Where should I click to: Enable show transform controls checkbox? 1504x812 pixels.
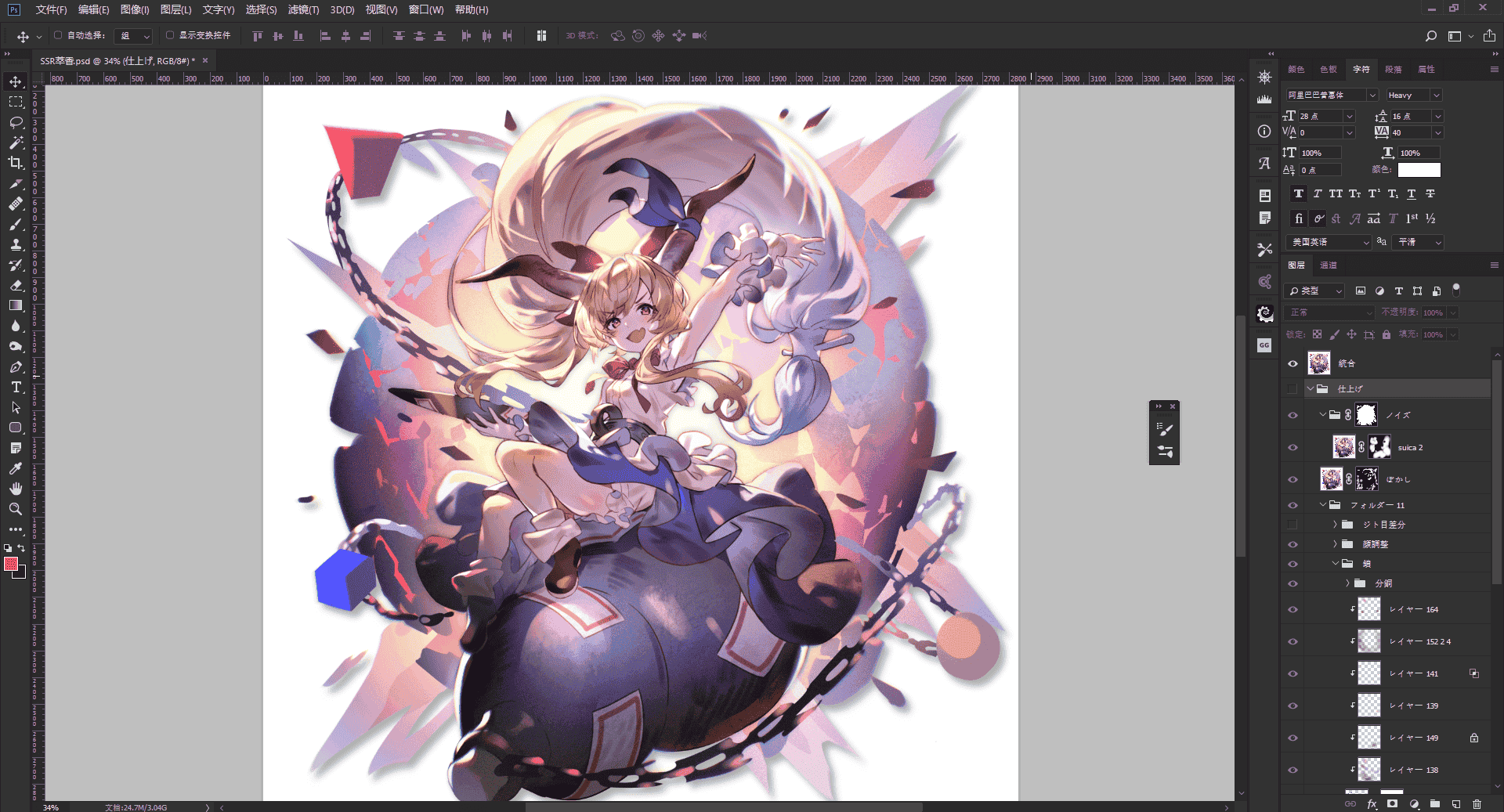(170, 35)
